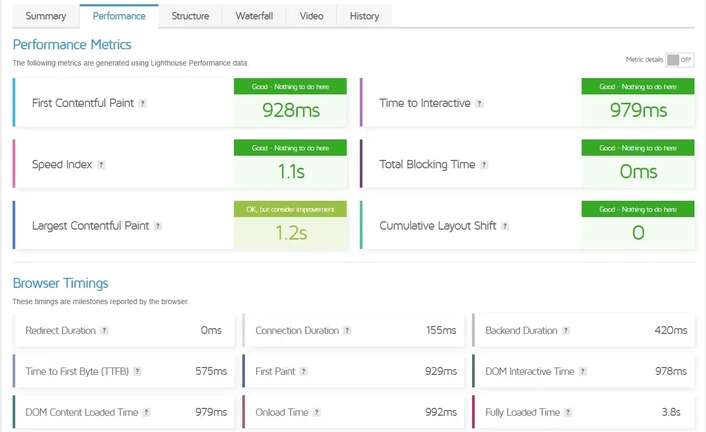The image size is (706, 432).
Task: Click help icon next to Backend Duration
Action: pyautogui.click(x=566, y=331)
